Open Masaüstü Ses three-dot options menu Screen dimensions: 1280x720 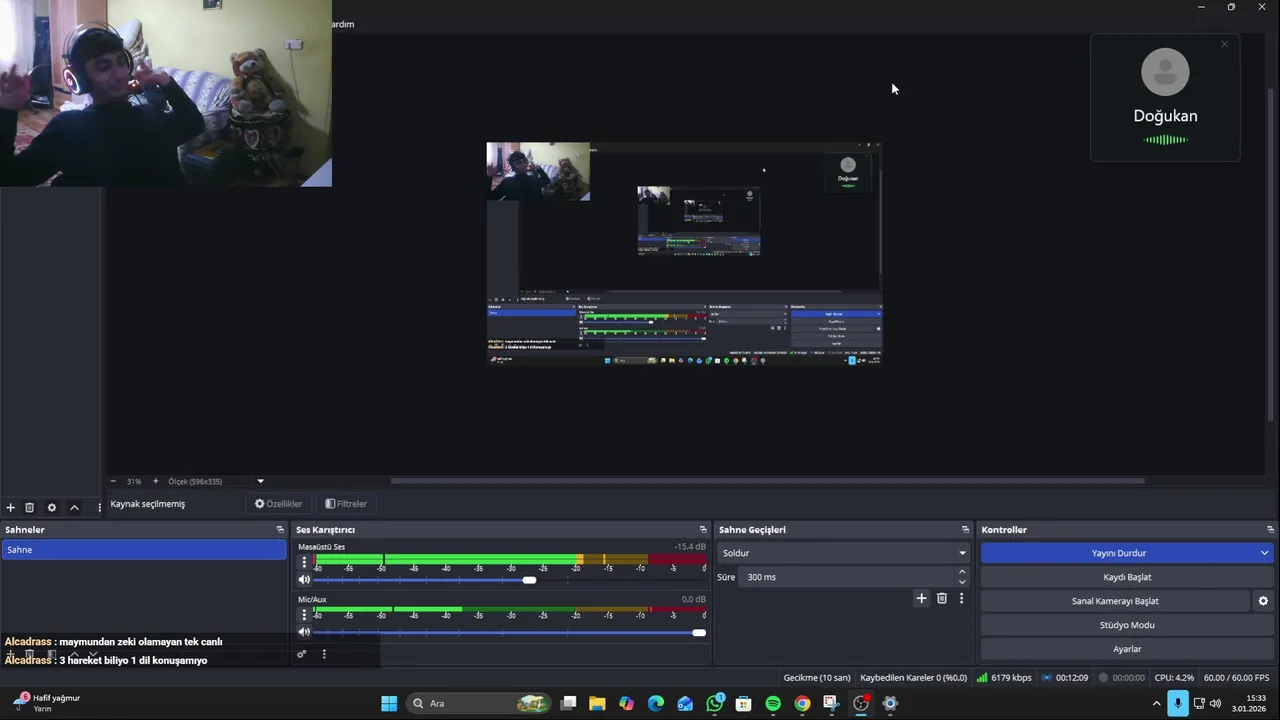click(x=304, y=562)
